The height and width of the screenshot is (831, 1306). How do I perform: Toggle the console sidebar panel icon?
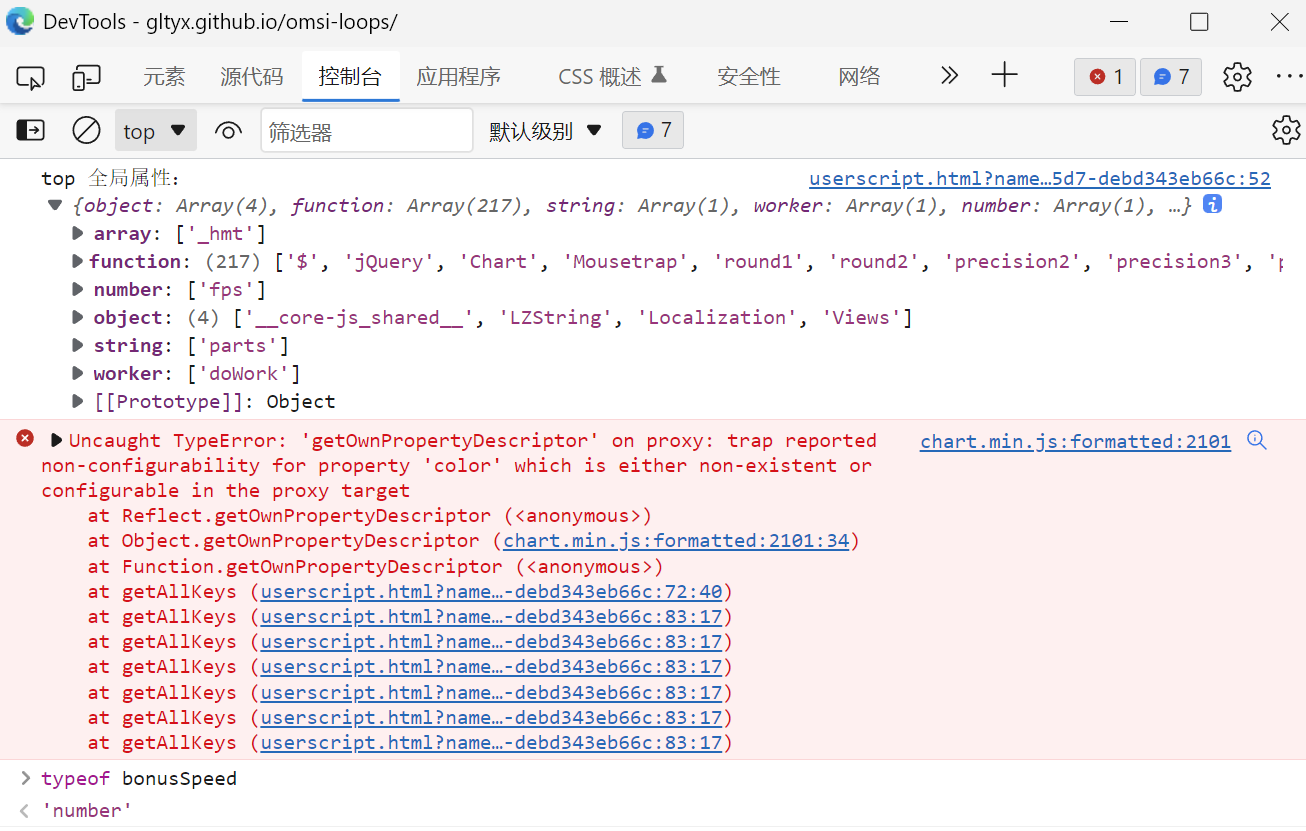click(31, 130)
